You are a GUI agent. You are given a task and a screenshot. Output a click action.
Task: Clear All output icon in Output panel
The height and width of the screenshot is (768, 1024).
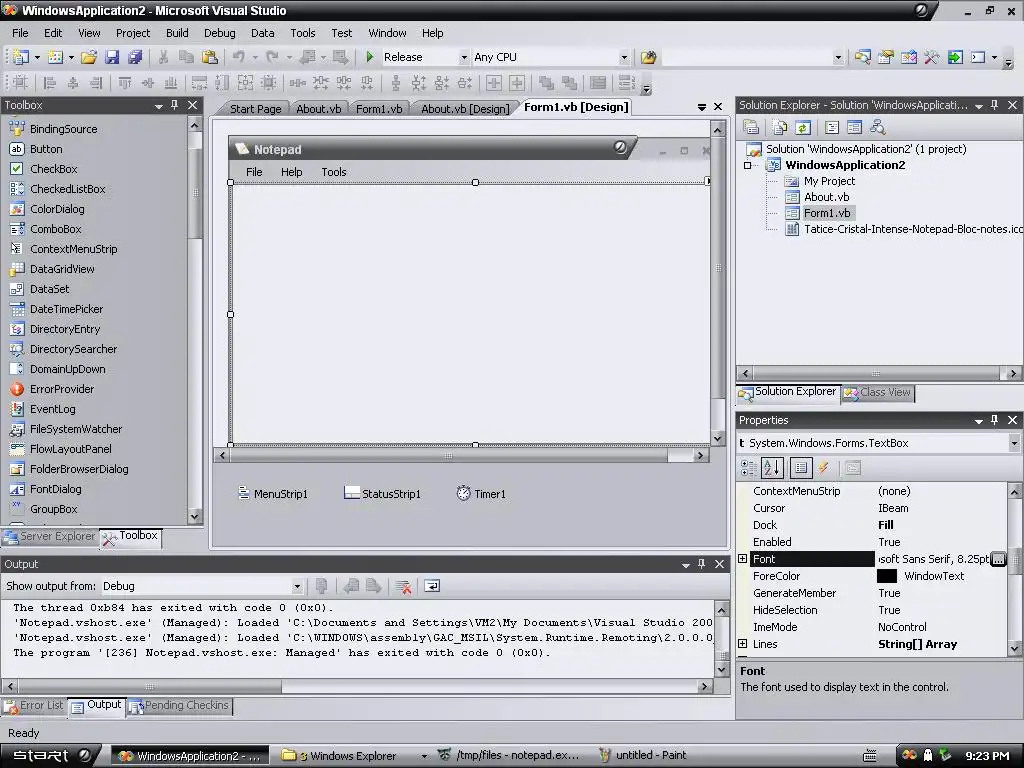coord(403,586)
